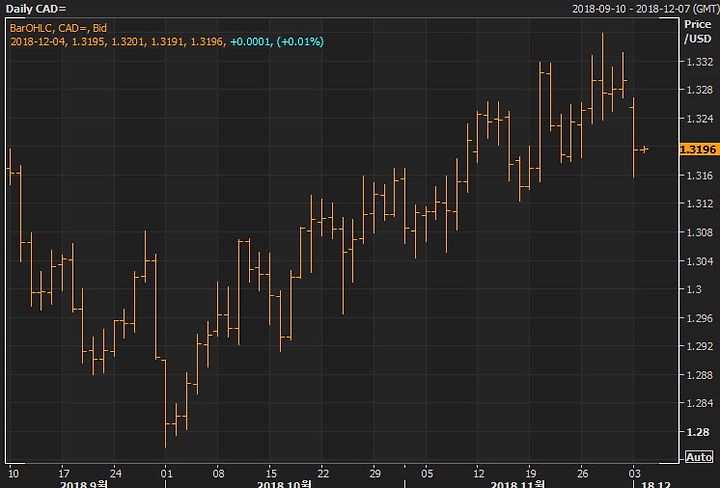This screenshot has height=488, width=720.
Task: Click the (+0.01%) percent change value
Action: click(x=300, y=42)
